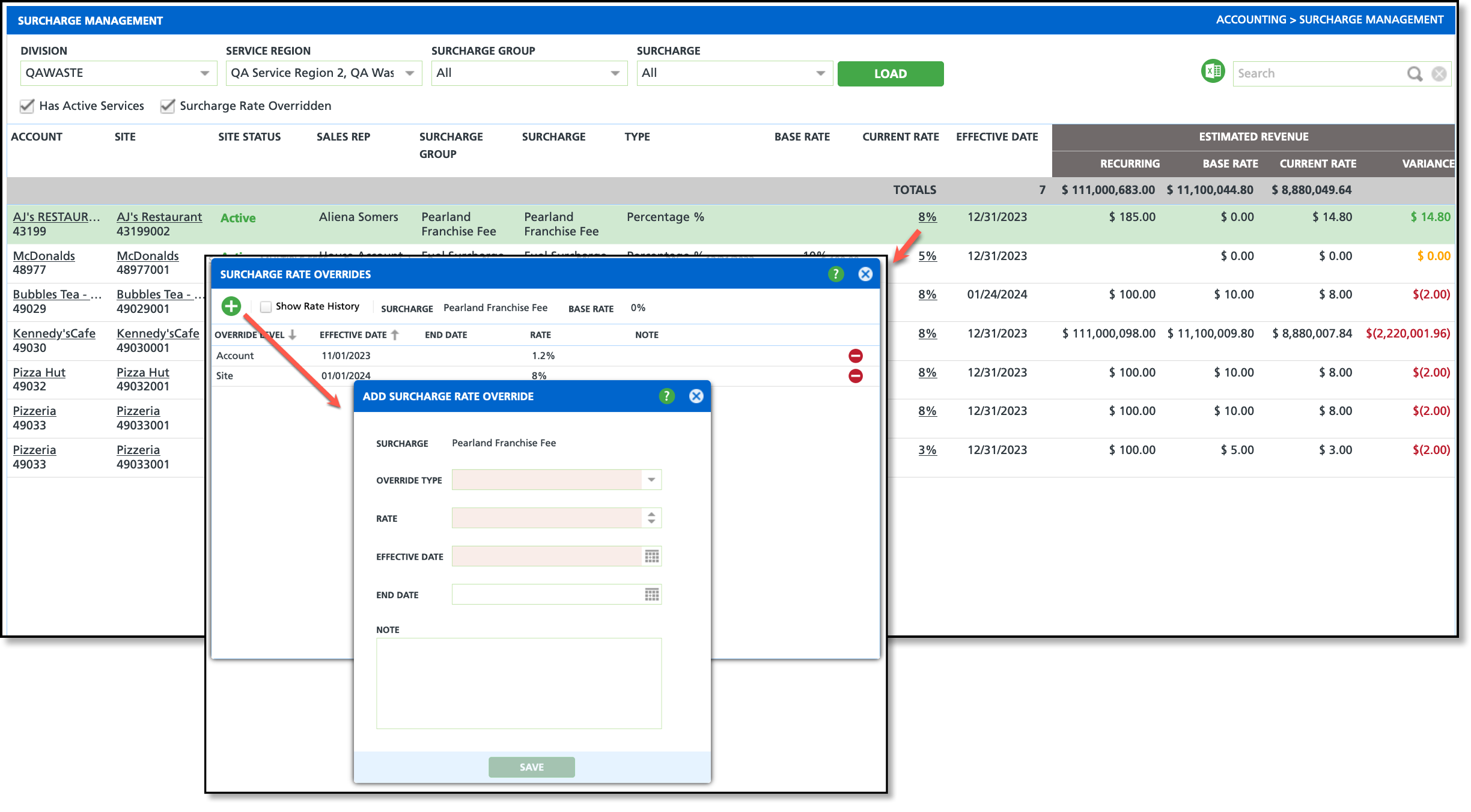Toggle the Has Active Services checkbox
Viewport: 1471px width, 812px height.
(27, 106)
